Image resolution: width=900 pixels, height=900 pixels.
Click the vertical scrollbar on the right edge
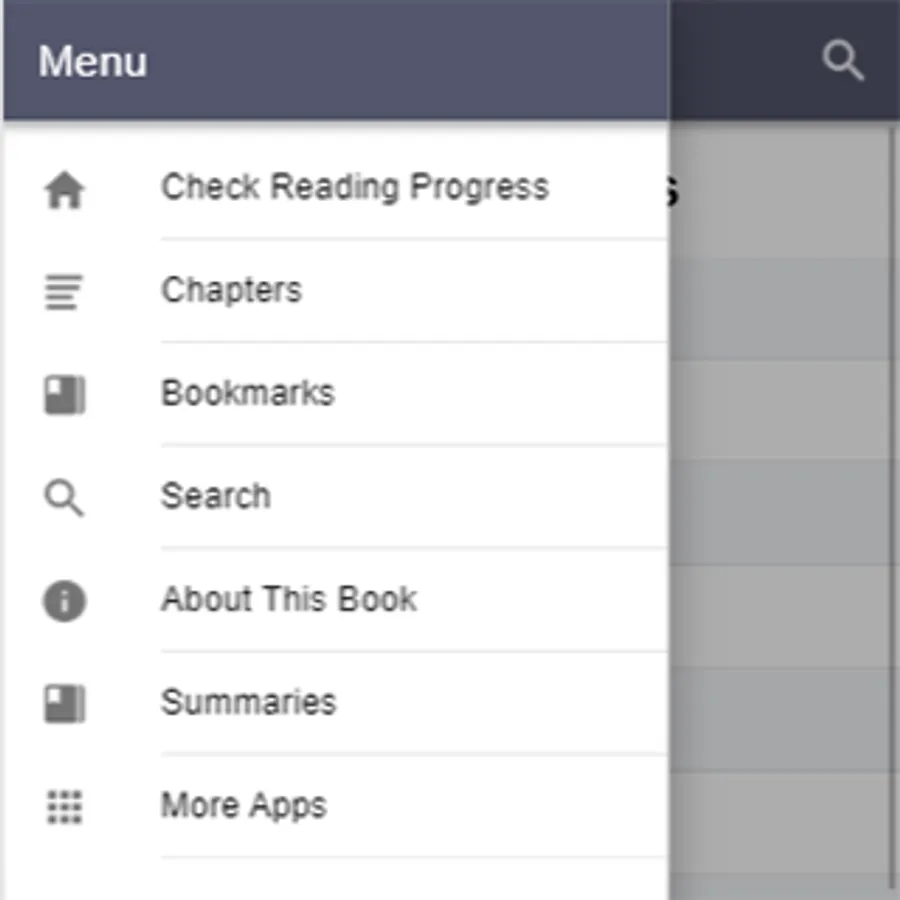pos(894,500)
